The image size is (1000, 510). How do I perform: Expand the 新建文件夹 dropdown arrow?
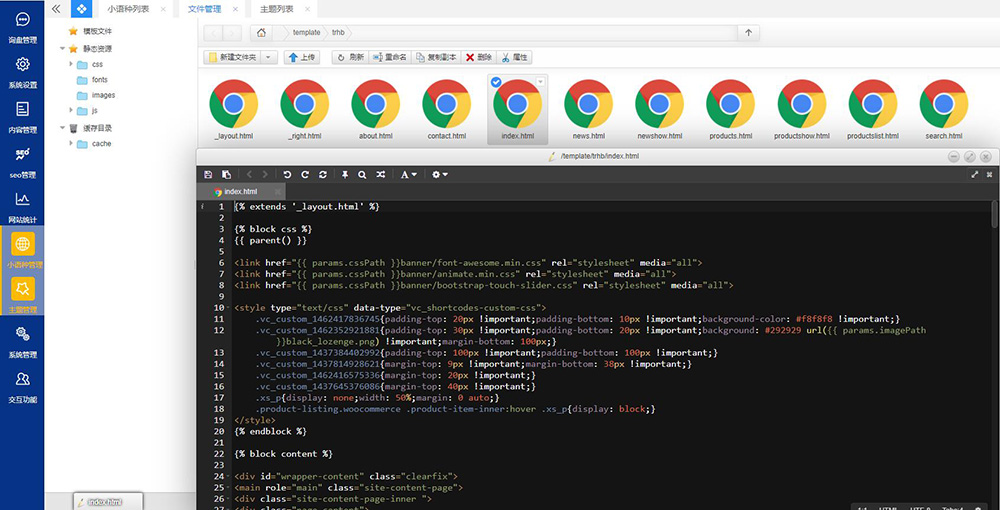[x=269, y=57]
